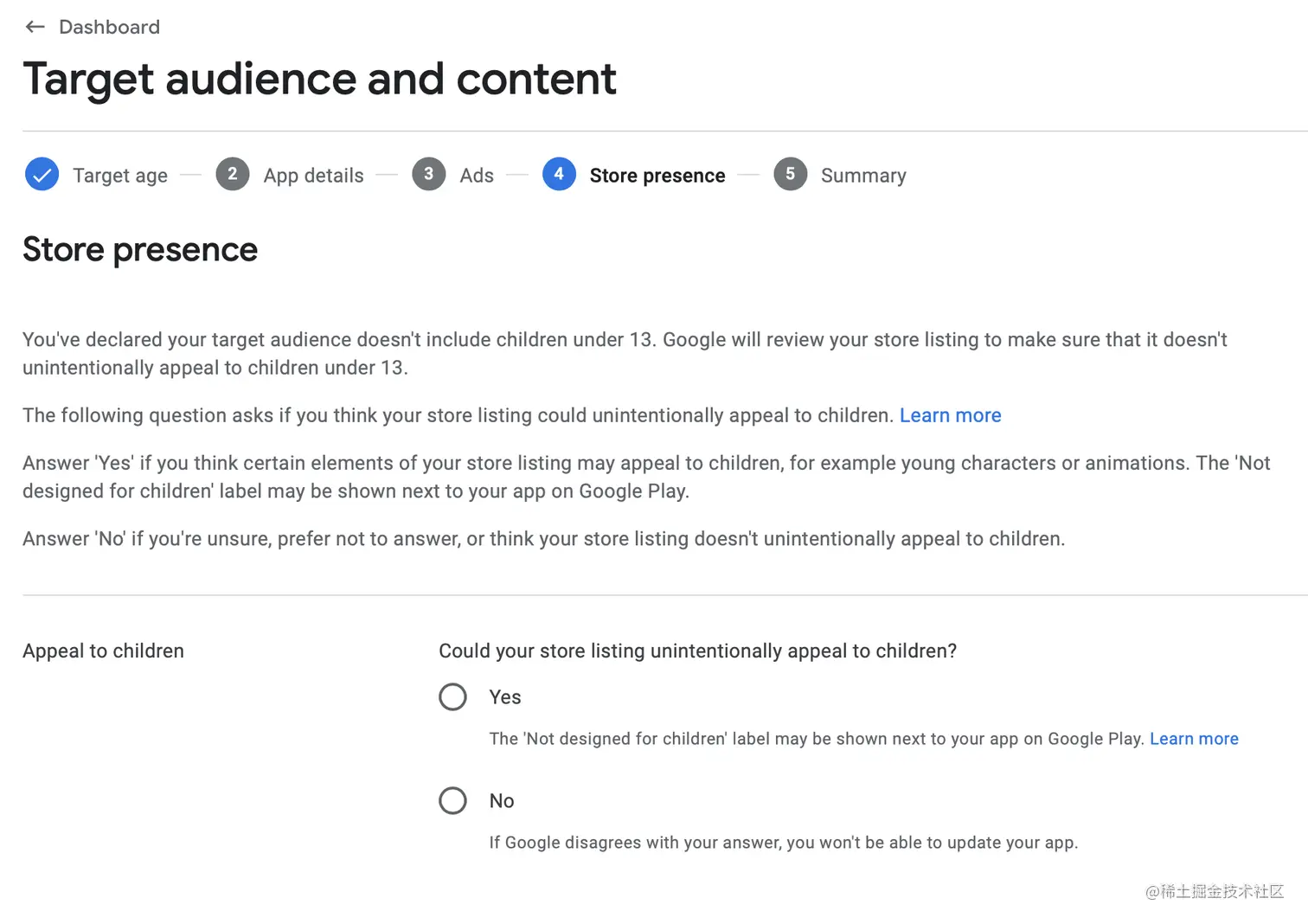Click 'Could your store listing unintentionally appeal' question
Screen dimensions: 1308x924
[x=697, y=651]
